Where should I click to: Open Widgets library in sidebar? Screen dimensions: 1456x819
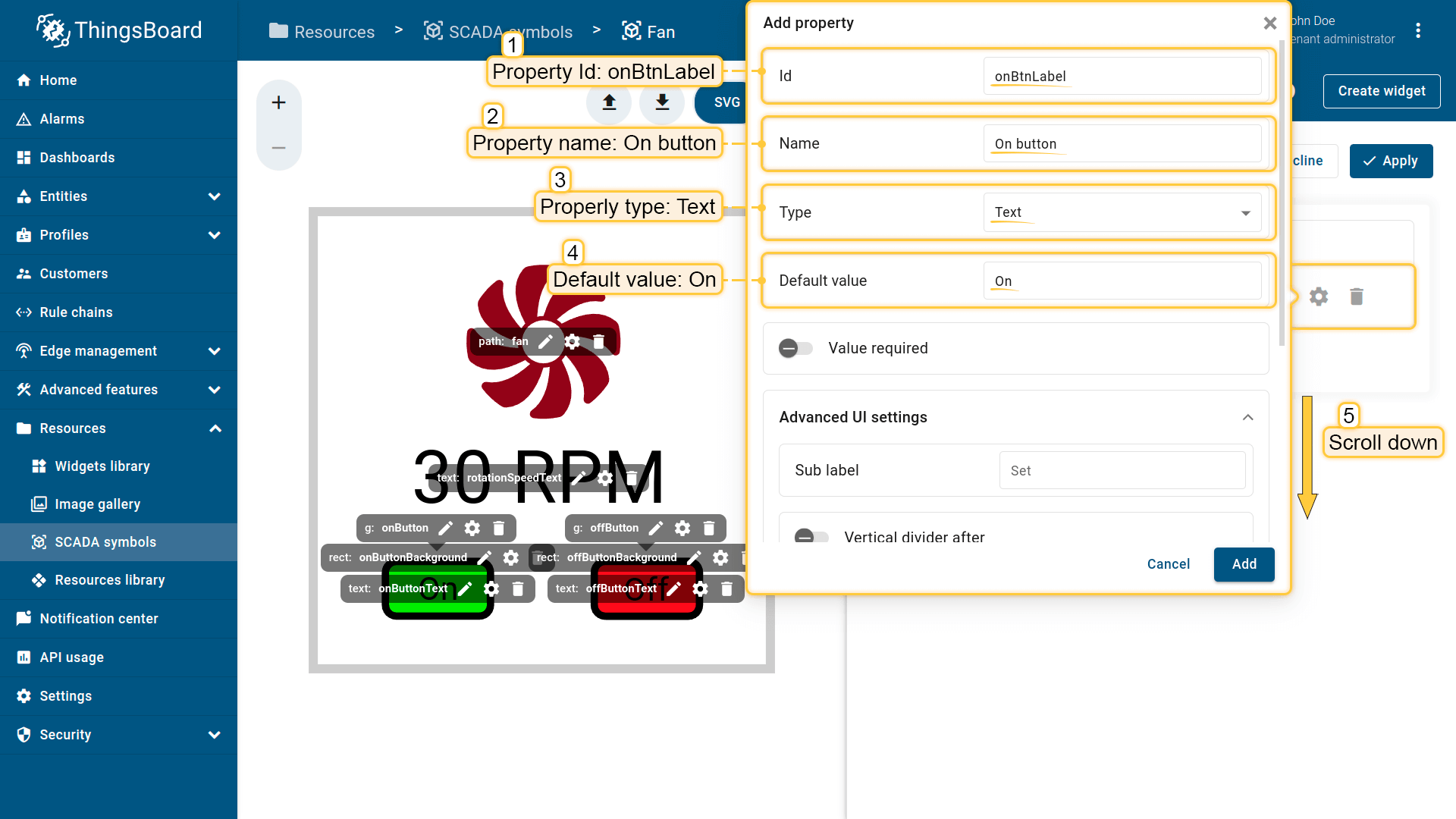(102, 466)
